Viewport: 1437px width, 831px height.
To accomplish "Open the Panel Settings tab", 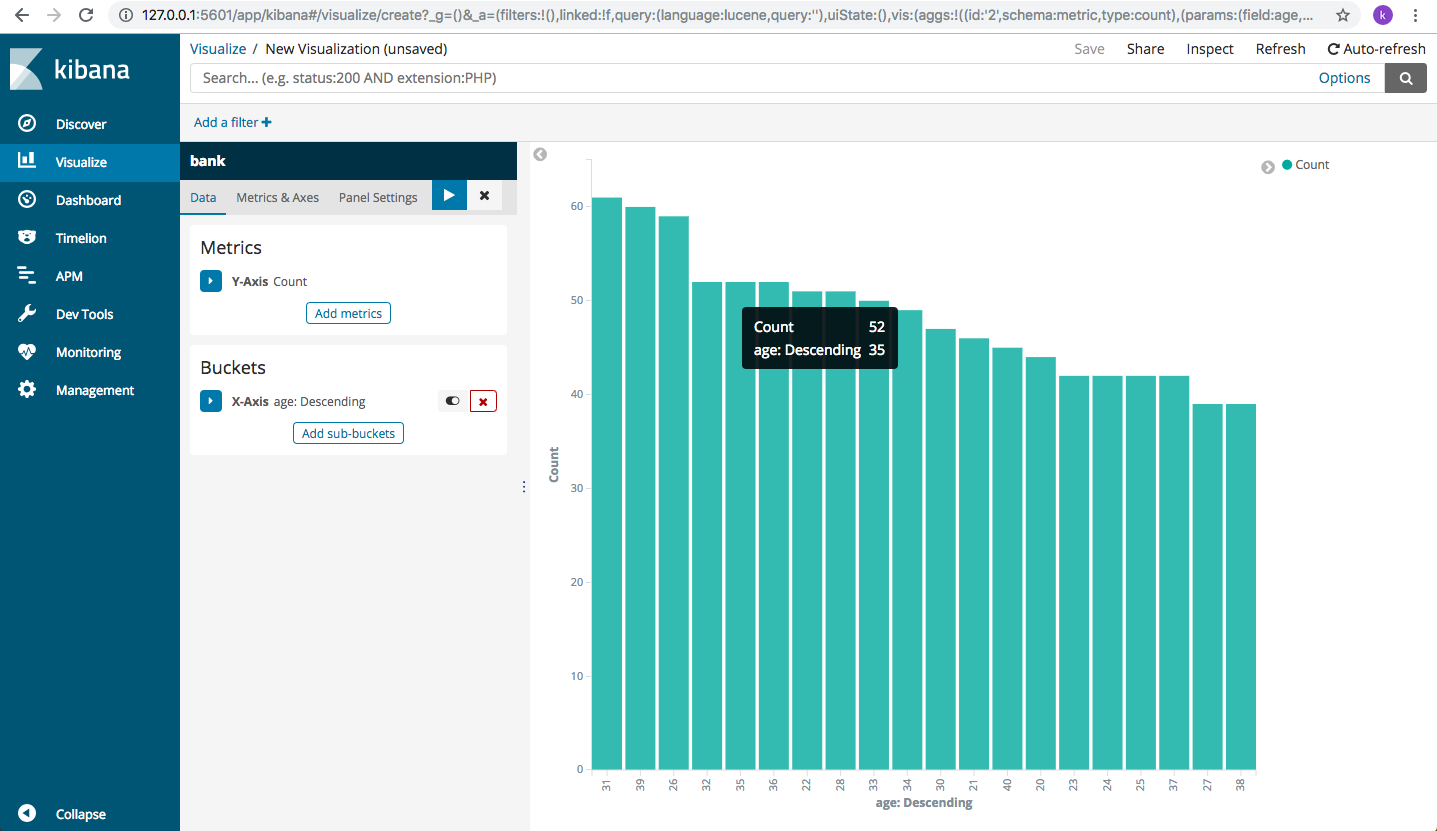I will pos(378,197).
